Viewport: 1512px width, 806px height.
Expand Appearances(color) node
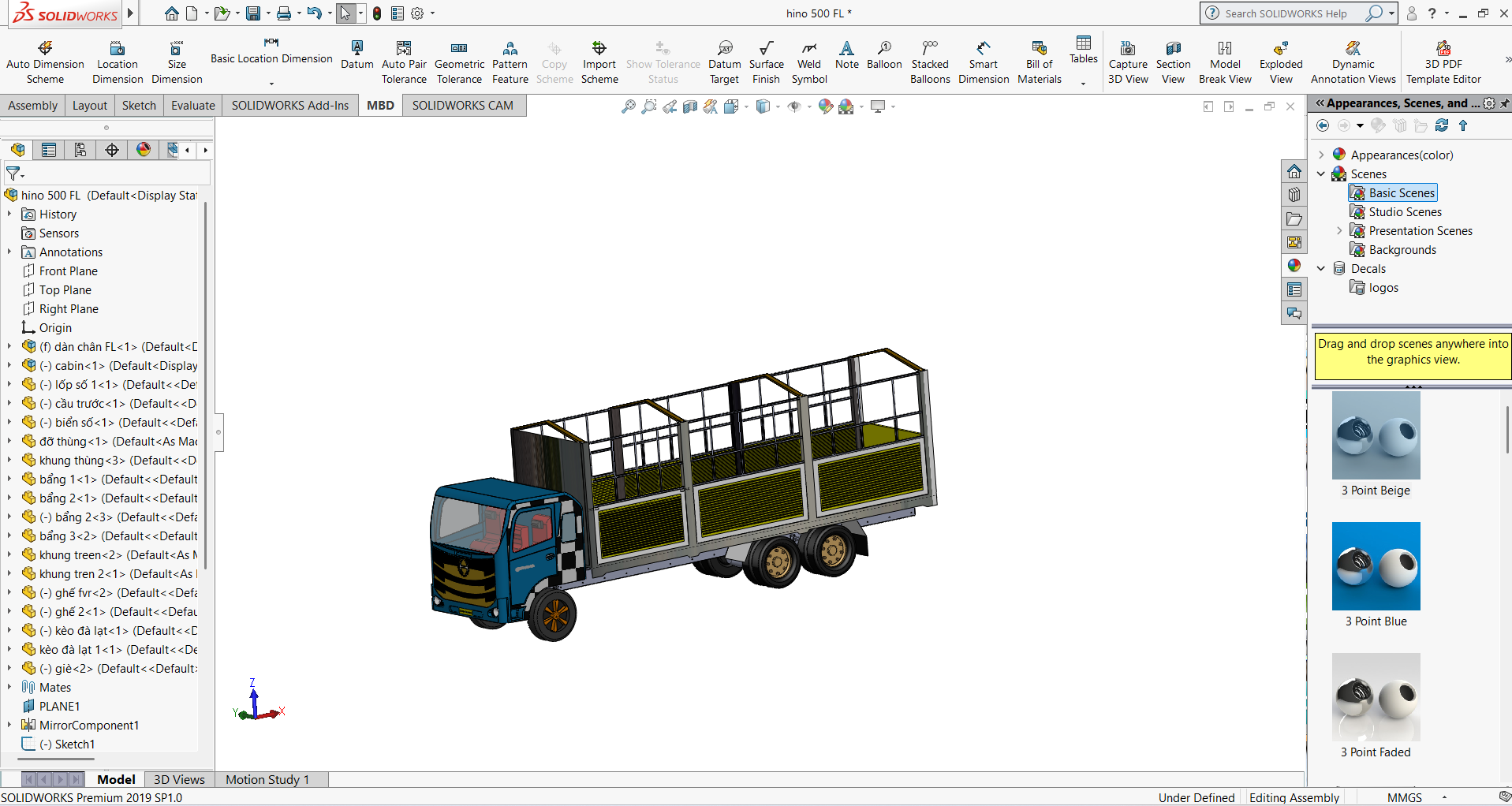point(1321,155)
